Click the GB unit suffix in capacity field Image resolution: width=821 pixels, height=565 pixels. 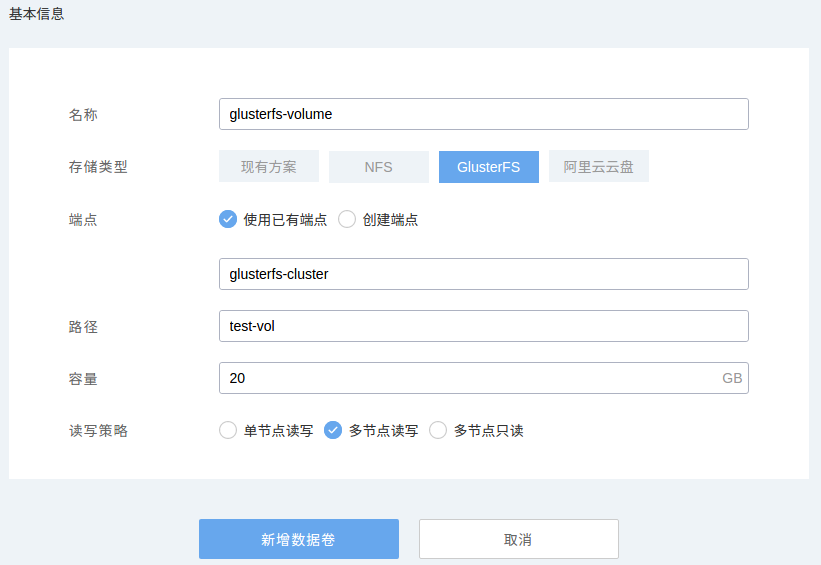click(x=732, y=378)
